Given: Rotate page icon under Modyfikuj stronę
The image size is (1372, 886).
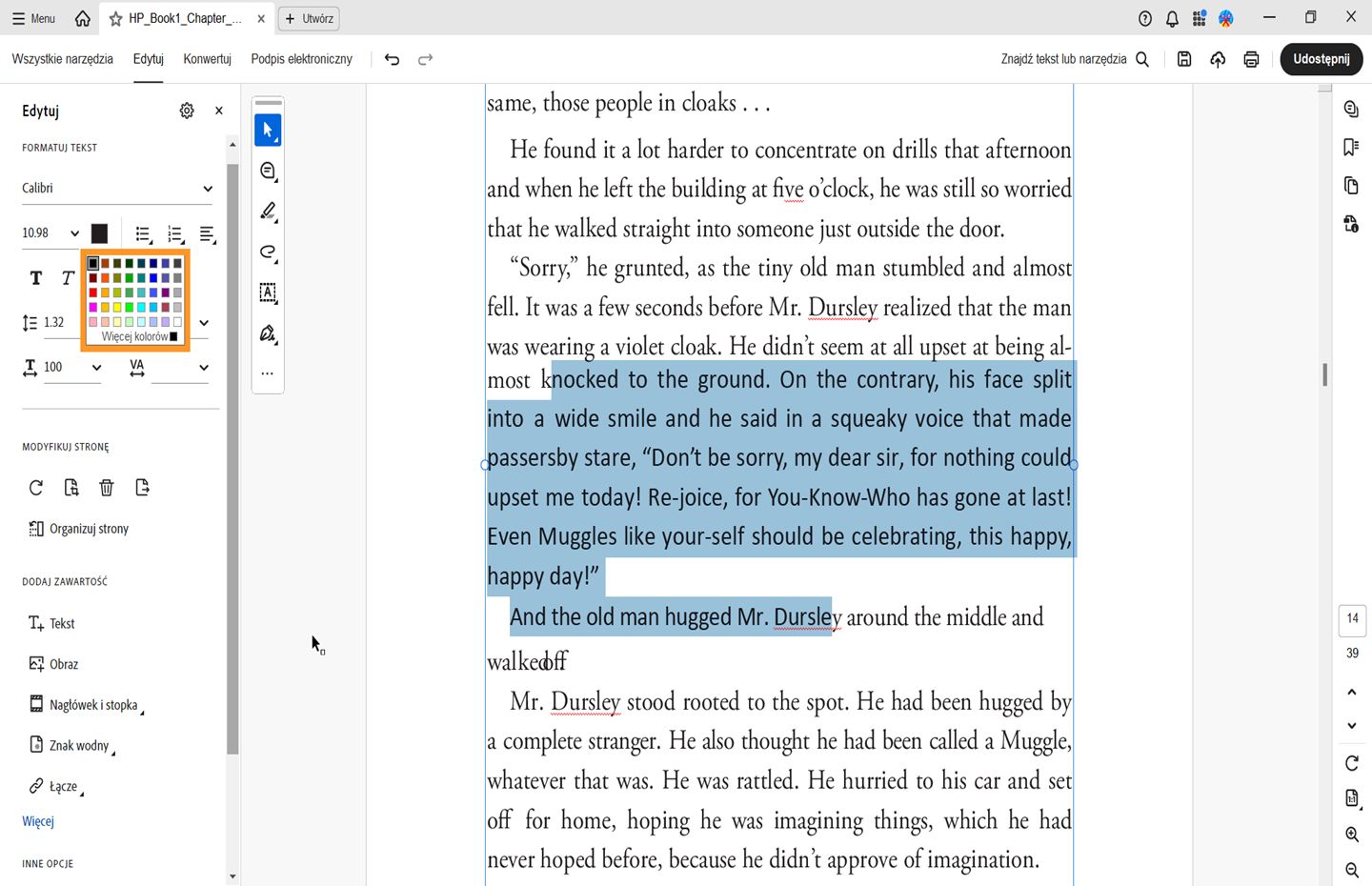Looking at the screenshot, I should tap(36, 488).
